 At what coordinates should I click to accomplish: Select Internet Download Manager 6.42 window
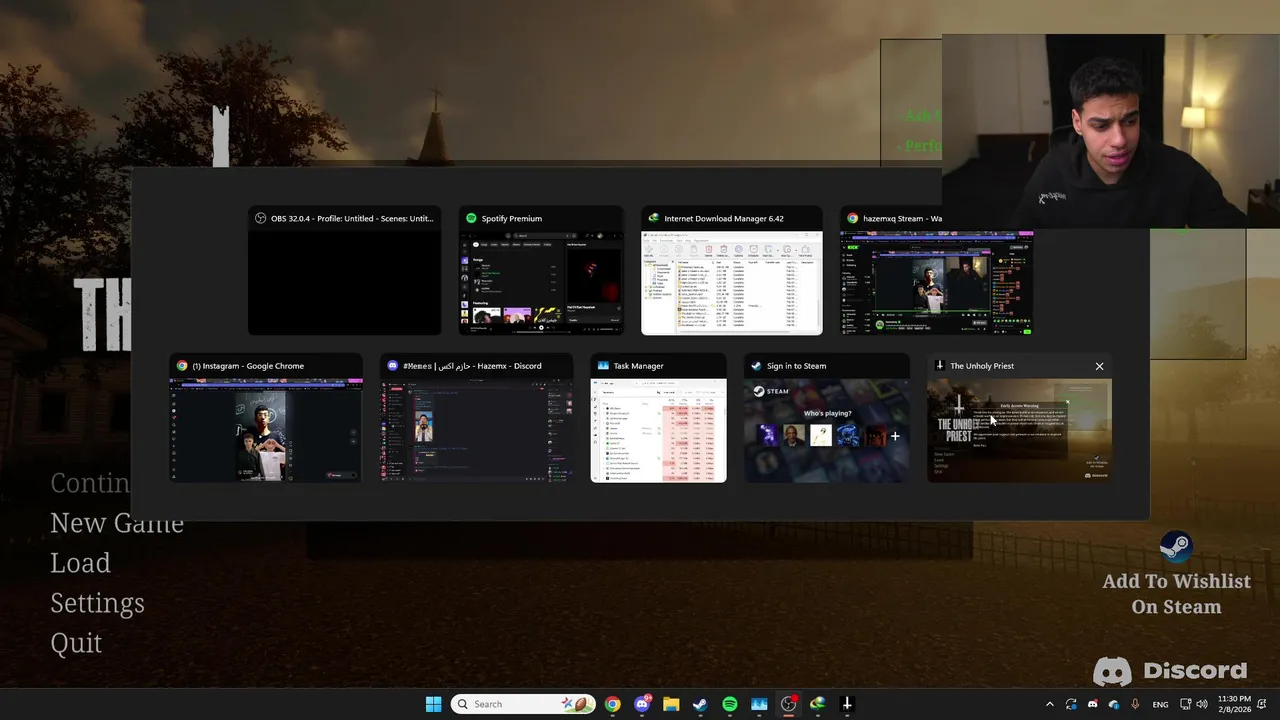[x=732, y=271]
